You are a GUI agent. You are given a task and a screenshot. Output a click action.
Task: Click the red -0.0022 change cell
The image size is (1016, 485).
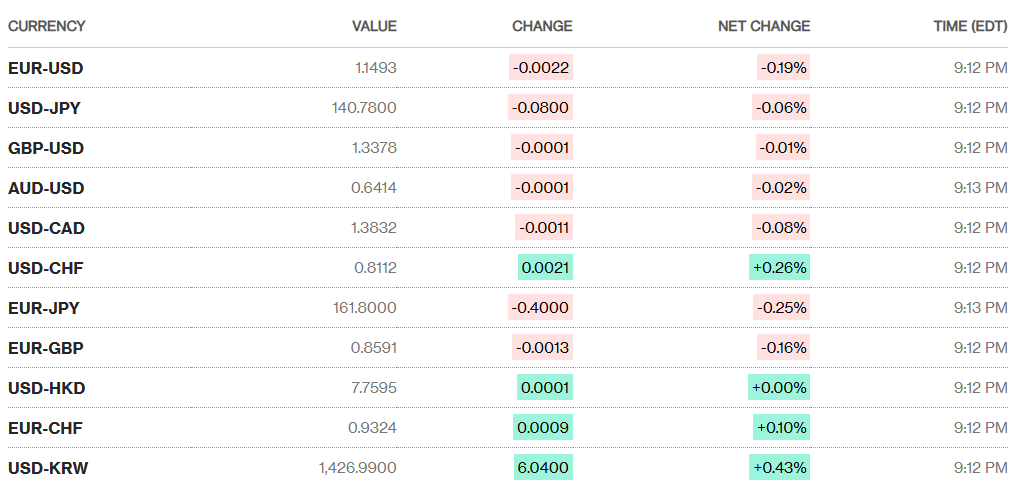(x=541, y=68)
